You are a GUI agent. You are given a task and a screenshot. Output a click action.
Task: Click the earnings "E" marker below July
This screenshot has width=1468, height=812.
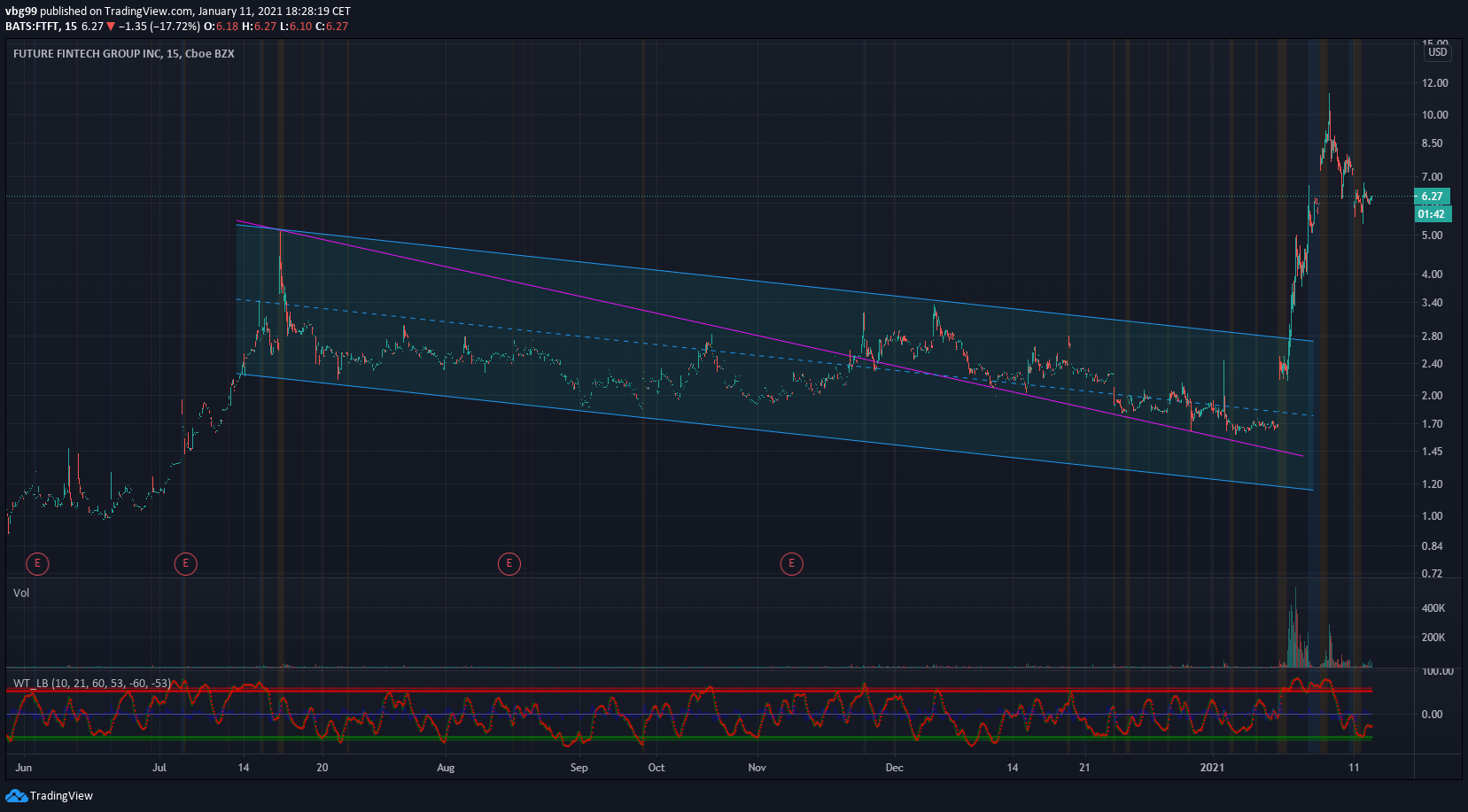click(186, 563)
